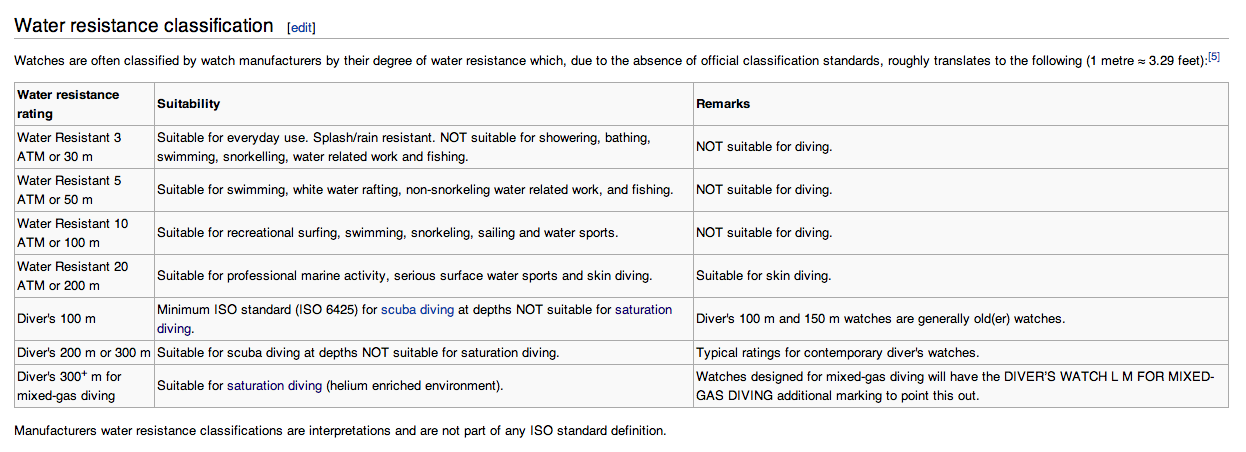Image resolution: width=1246 pixels, height=452 pixels.
Task: Open the scuba diving link
Action: (x=417, y=310)
